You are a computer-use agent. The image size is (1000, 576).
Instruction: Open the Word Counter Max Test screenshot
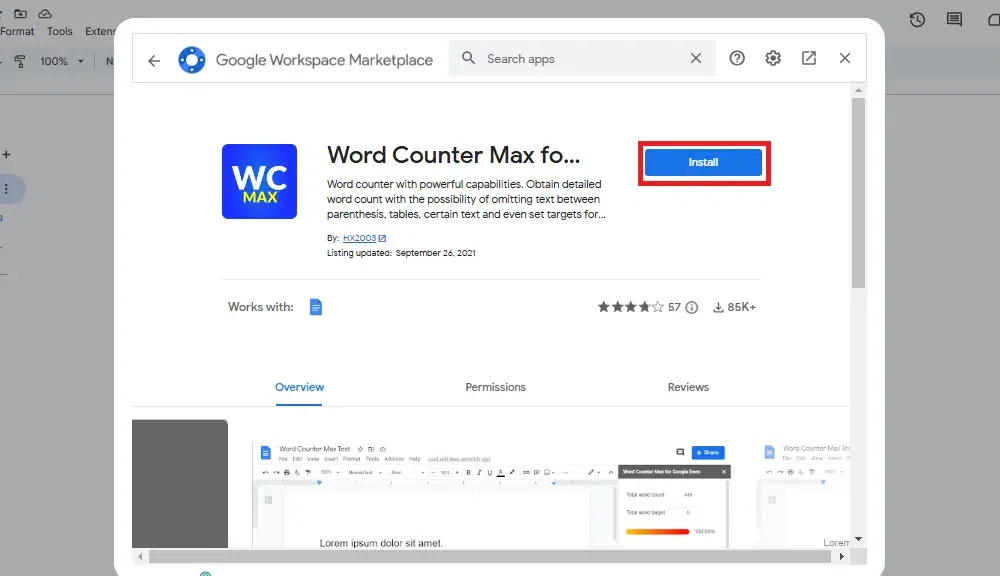[x=491, y=494]
